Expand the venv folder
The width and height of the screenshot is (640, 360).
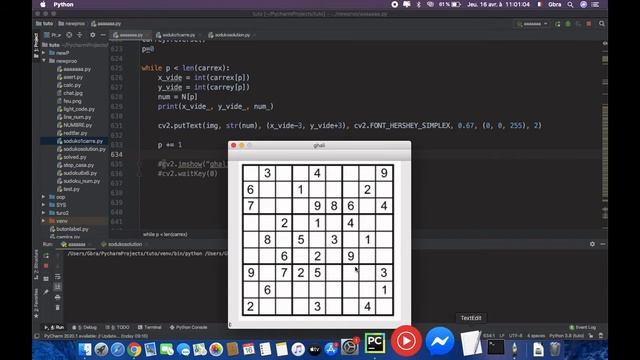[x=44, y=221]
